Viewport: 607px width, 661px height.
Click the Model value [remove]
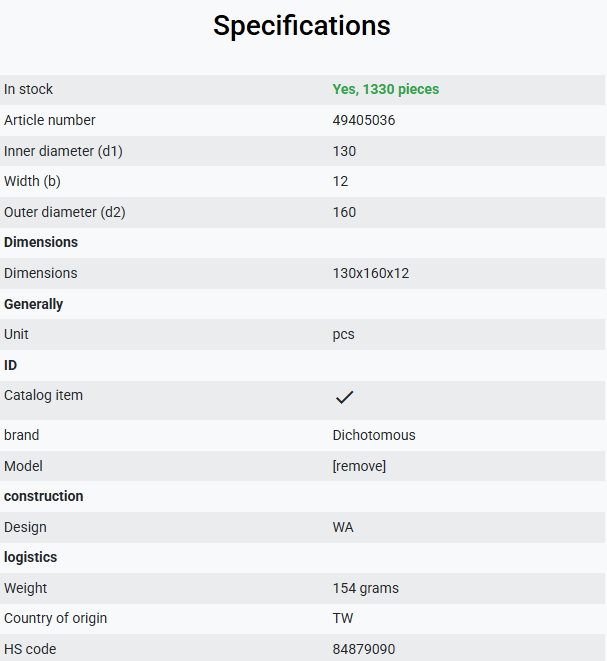pos(359,466)
